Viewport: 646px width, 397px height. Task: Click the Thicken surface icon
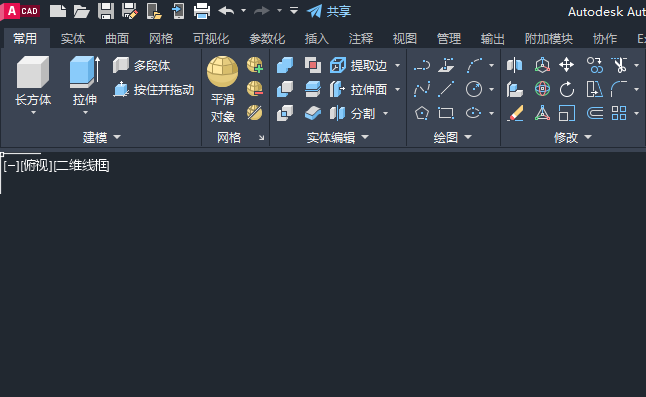click(x=313, y=113)
